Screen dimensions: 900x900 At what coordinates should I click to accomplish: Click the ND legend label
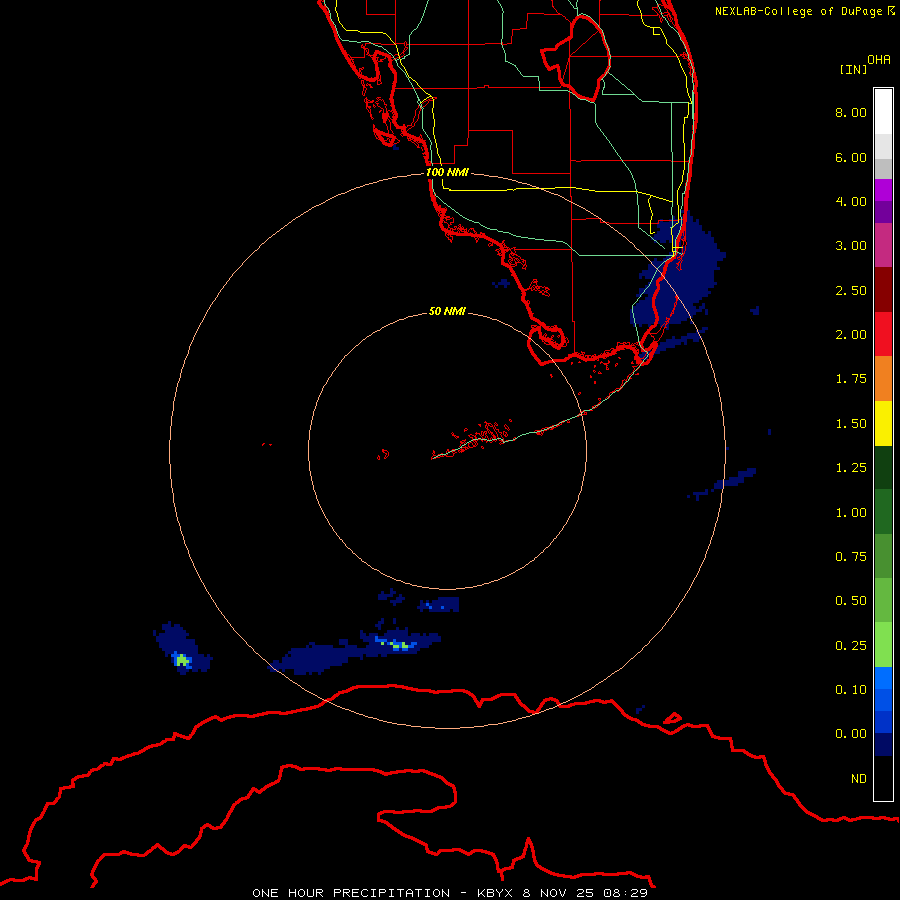(x=859, y=779)
